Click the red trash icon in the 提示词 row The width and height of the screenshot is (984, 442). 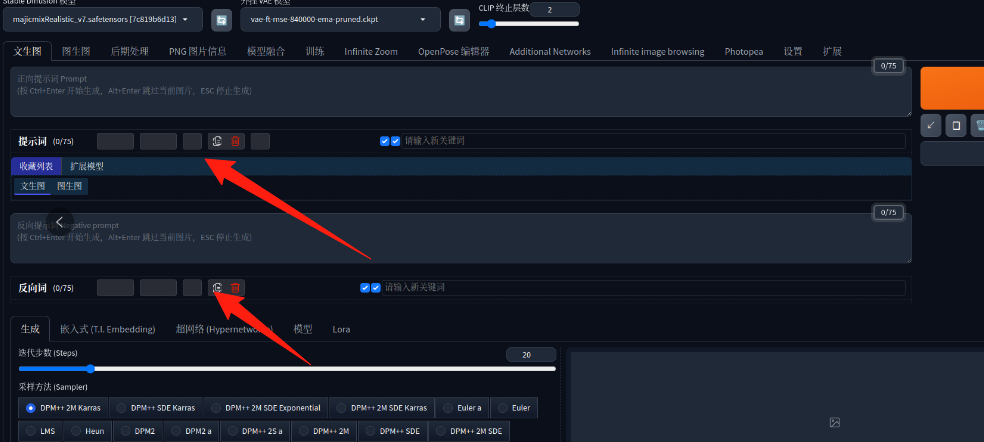tap(236, 141)
